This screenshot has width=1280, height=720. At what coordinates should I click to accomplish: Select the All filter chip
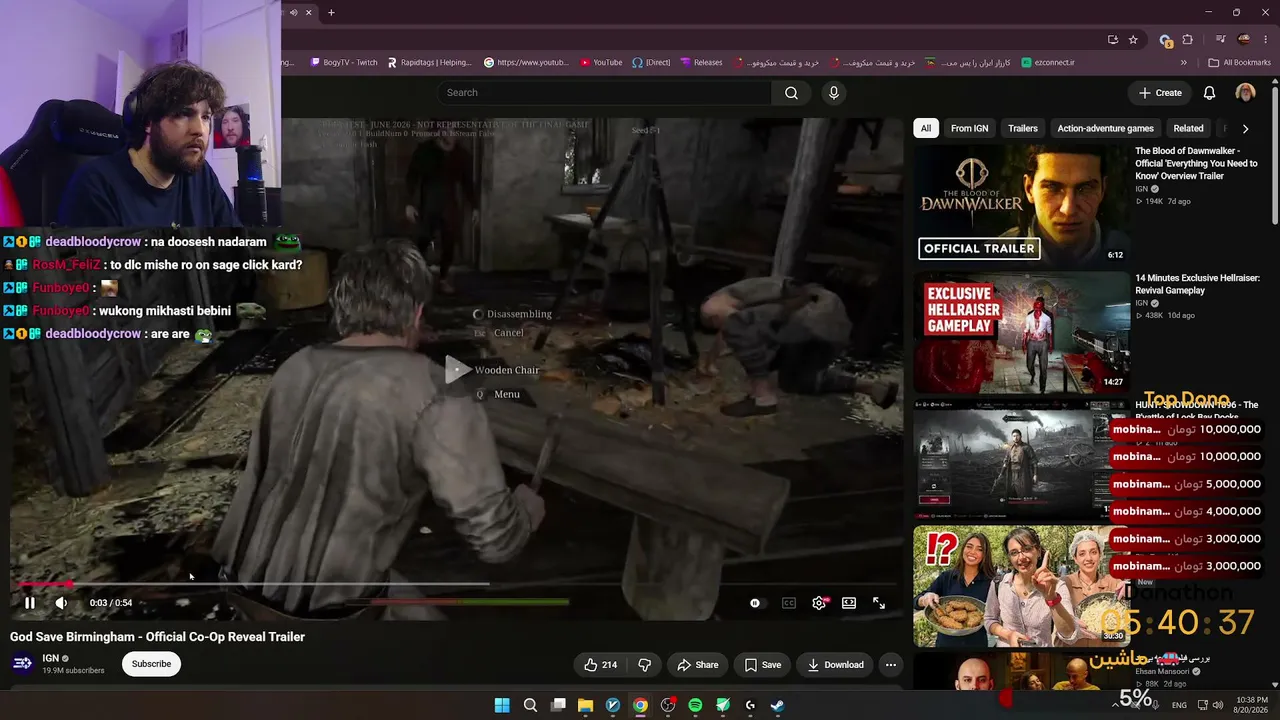click(x=926, y=128)
